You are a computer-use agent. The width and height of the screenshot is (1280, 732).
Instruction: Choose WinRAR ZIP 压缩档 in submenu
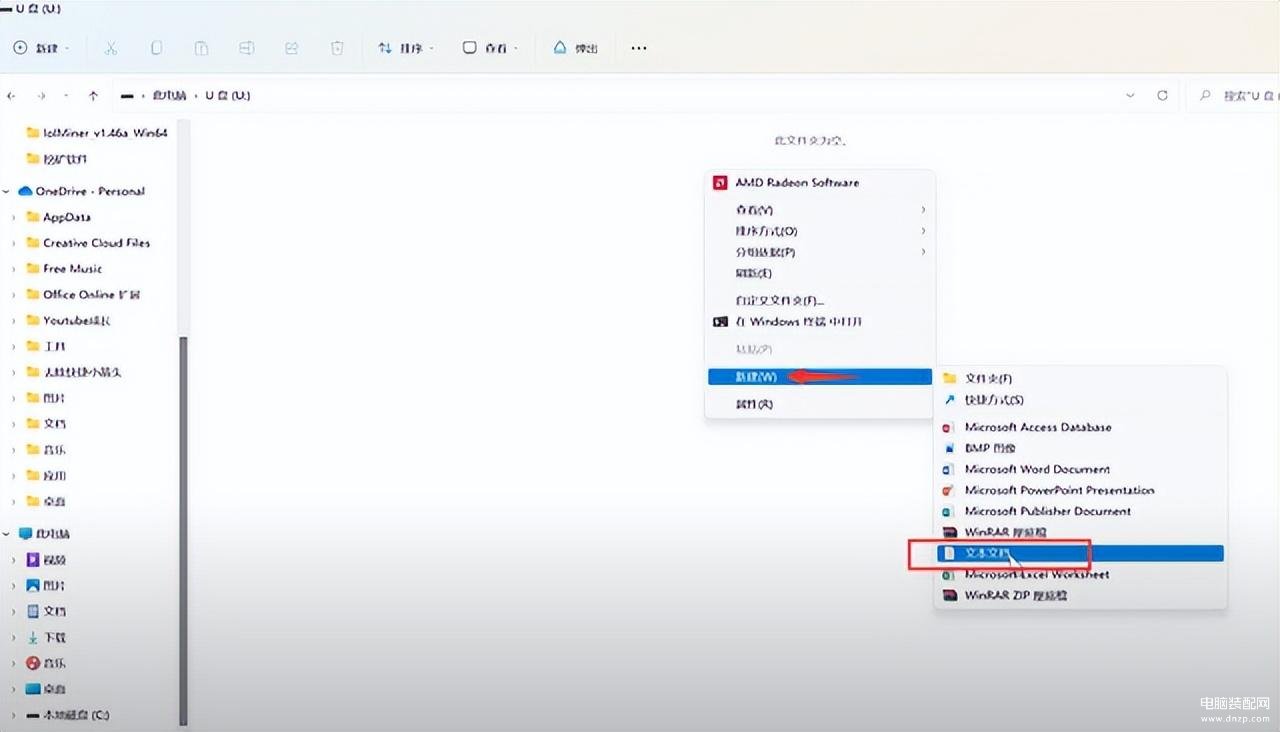pos(1080,595)
